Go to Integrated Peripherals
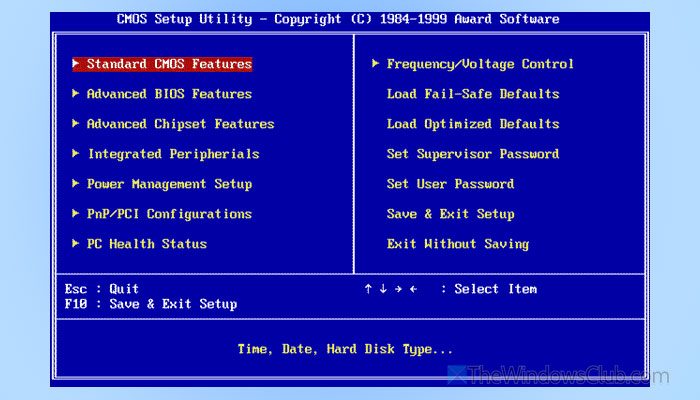This screenshot has height=400, width=700. (x=174, y=154)
